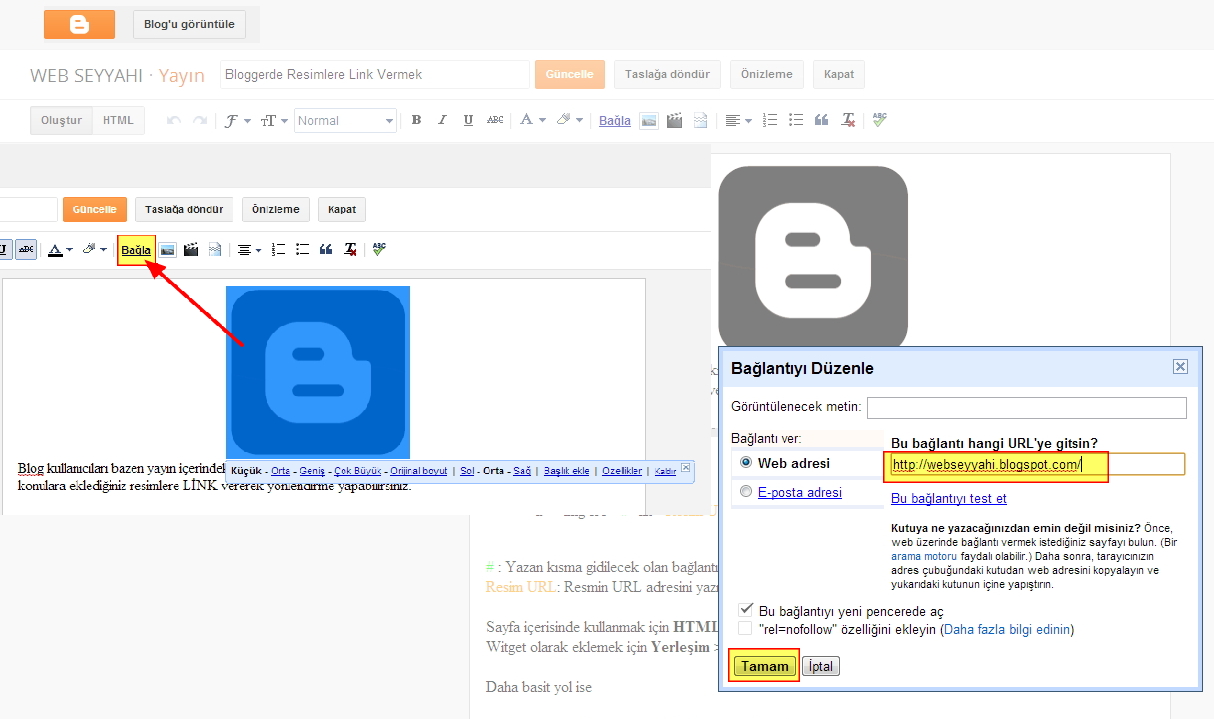This screenshot has height=719, width=1214.
Task: Click 'Bu bağlantıyı test et' link
Action: click(949, 498)
